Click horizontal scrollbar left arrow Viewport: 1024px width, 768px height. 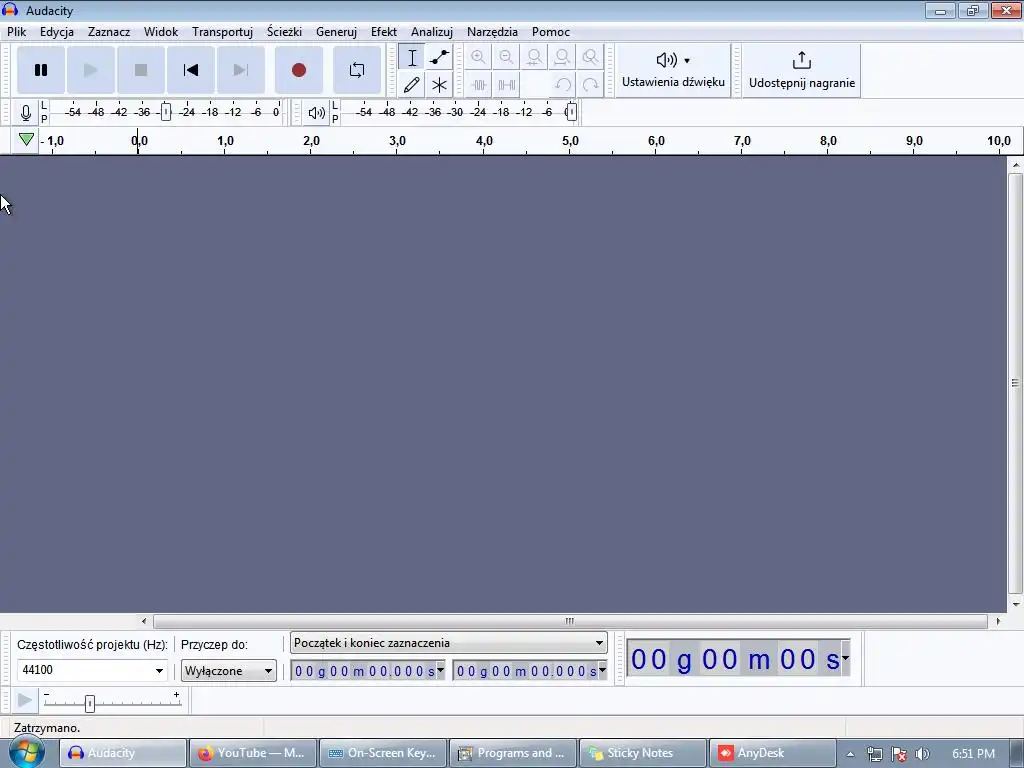[144, 621]
